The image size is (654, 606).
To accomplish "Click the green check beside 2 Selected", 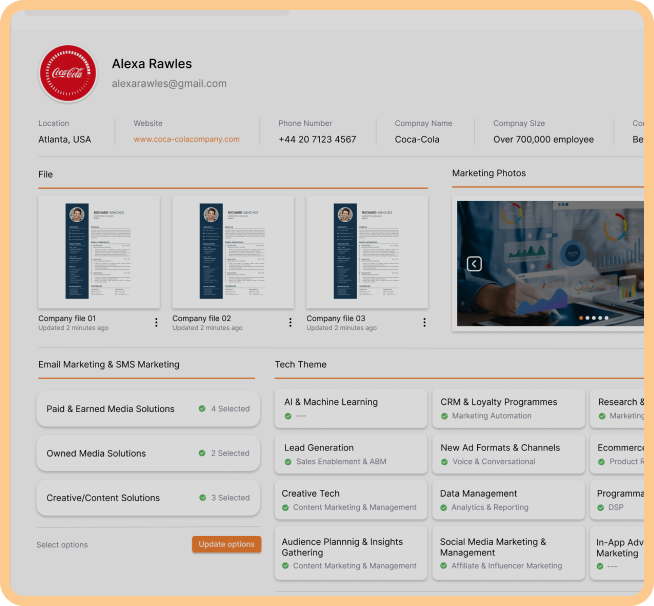I will click(202, 453).
